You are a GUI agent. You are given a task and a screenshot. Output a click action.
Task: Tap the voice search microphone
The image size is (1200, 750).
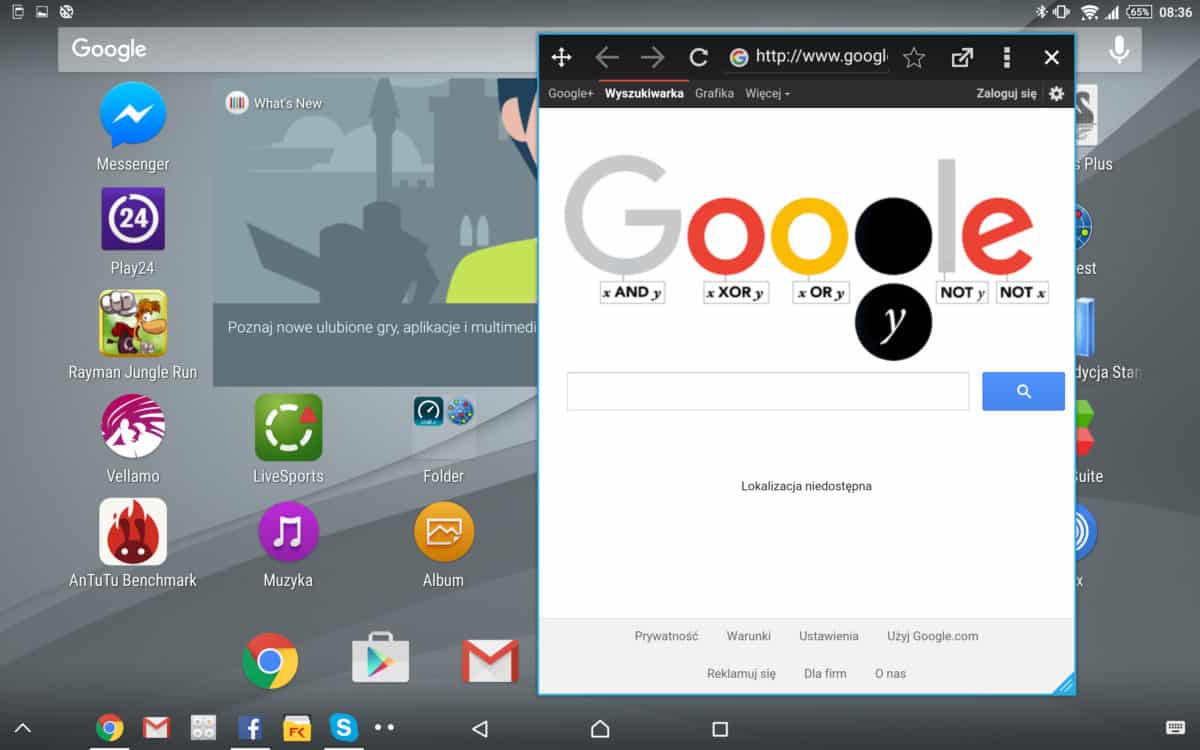[x=1119, y=49]
